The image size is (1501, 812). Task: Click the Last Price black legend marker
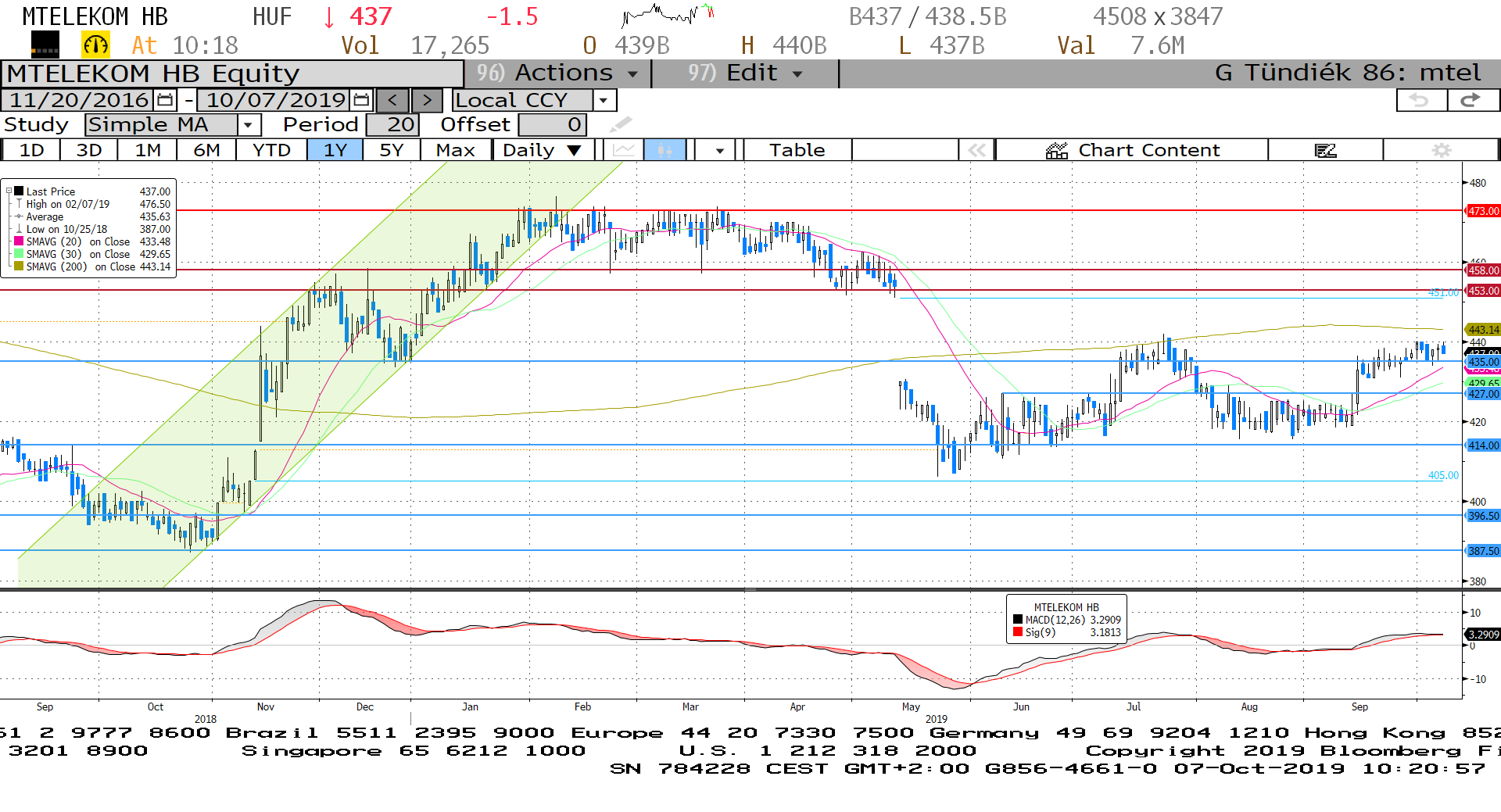(19, 191)
